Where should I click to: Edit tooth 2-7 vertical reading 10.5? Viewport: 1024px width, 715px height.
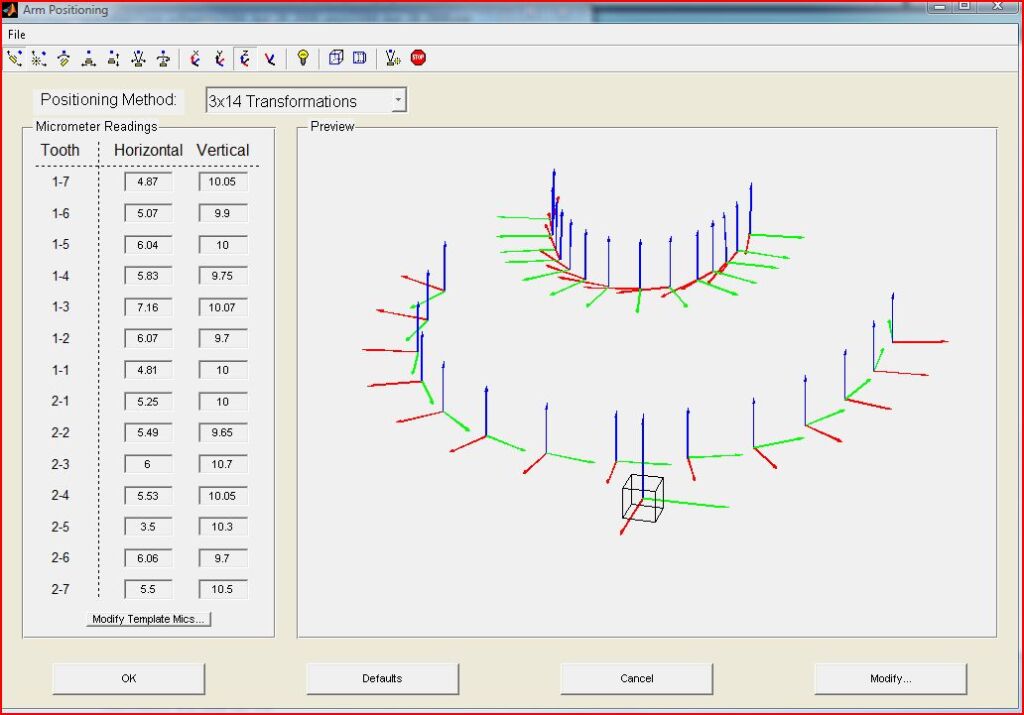(223, 589)
